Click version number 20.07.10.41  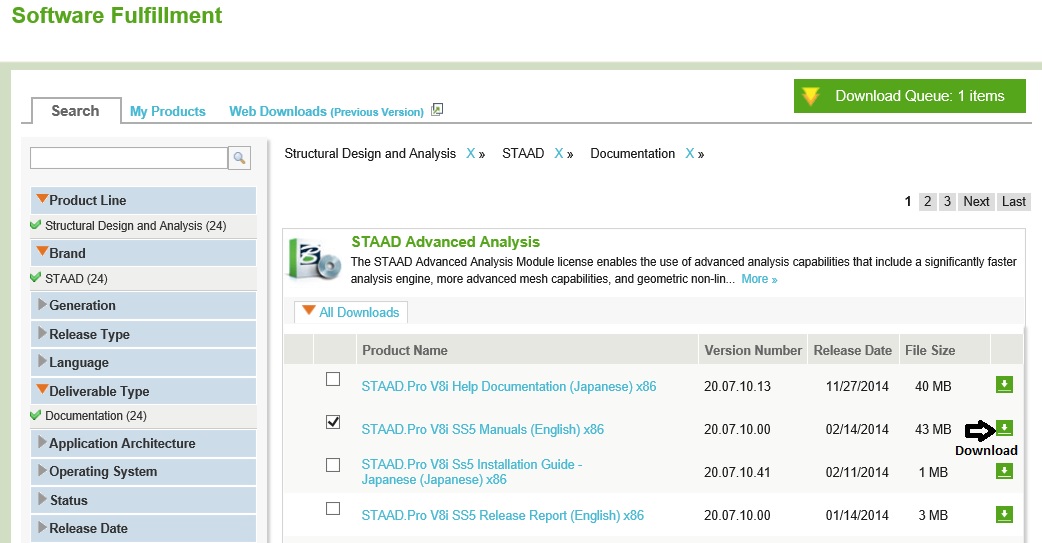coord(738,473)
